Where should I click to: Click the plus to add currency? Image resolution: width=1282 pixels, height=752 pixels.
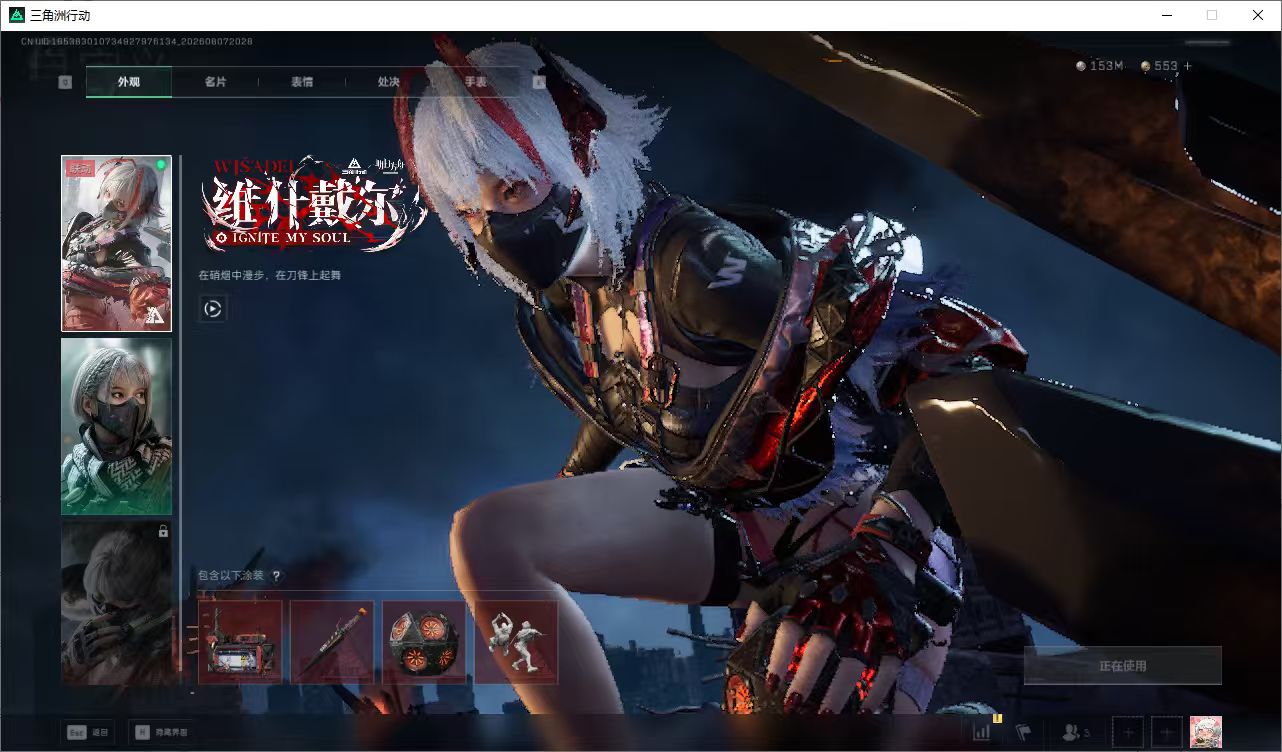click(1188, 66)
